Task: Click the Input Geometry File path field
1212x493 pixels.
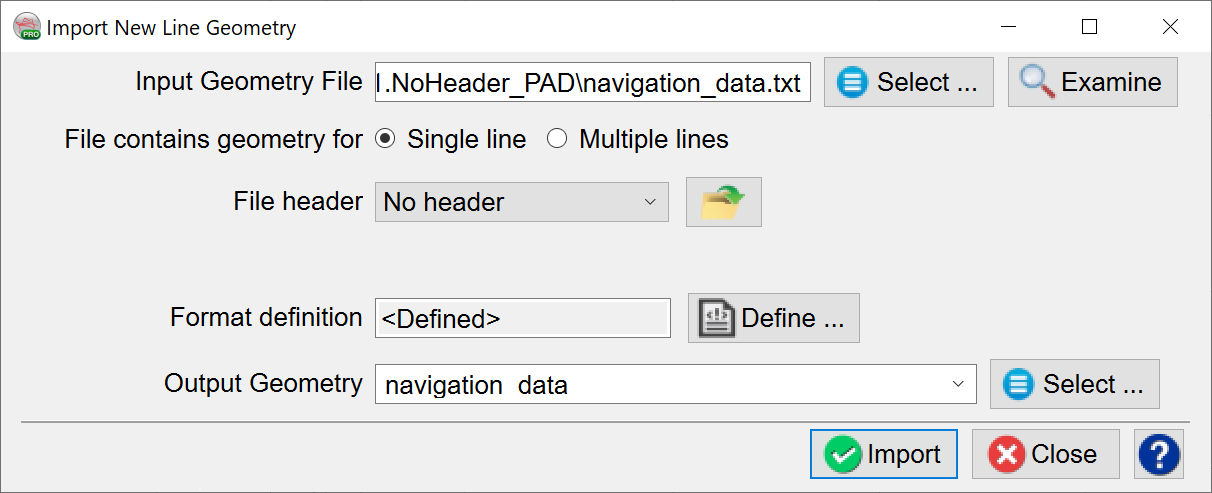Action: click(x=591, y=83)
